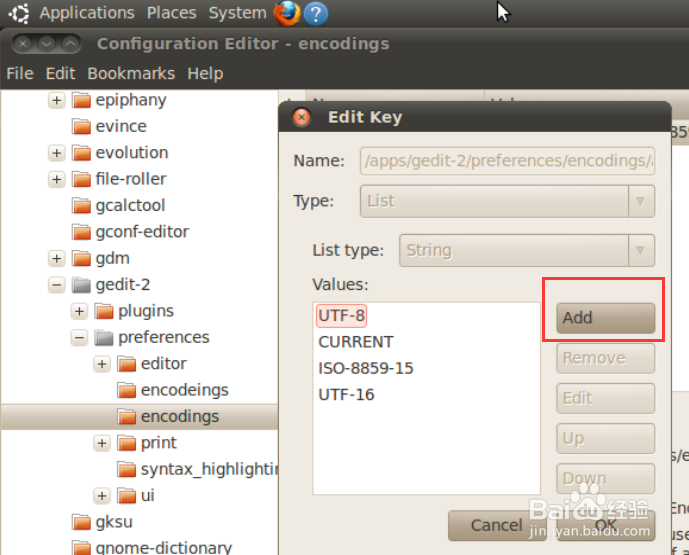Select the CURRENT value

coord(355,342)
